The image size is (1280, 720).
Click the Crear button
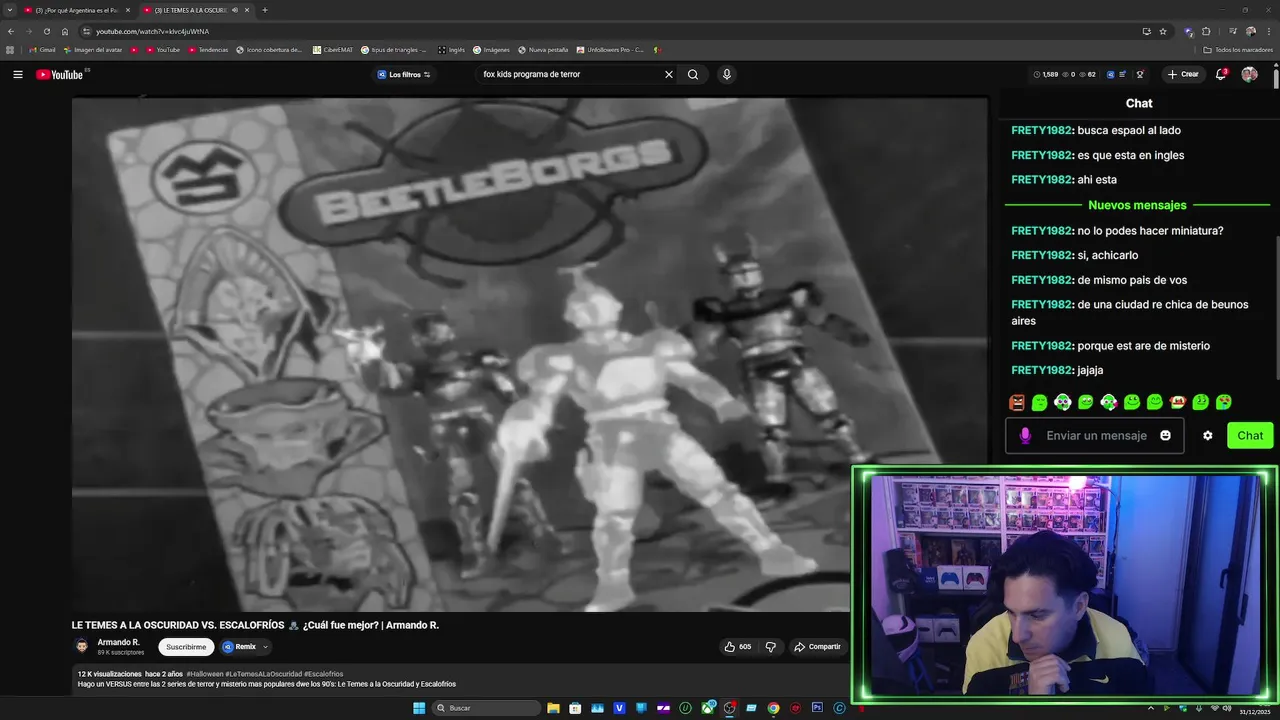click(x=1183, y=74)
